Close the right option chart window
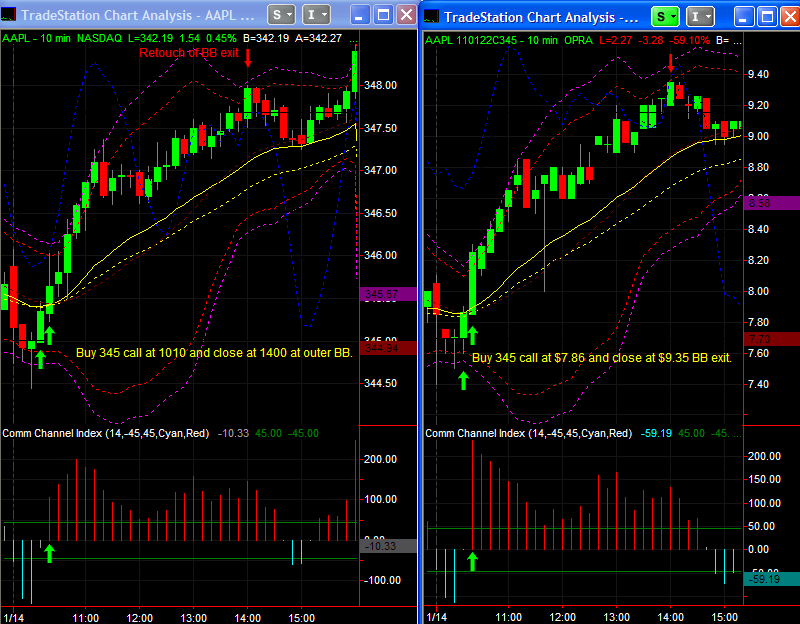The width and height of the screenshot is (800, 624). pos(790,17)
